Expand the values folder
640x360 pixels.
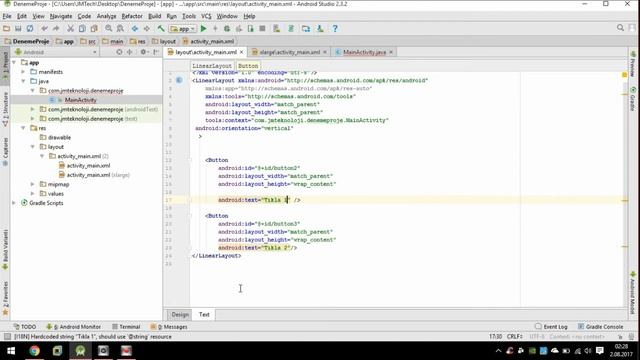(x=33, y=194)
